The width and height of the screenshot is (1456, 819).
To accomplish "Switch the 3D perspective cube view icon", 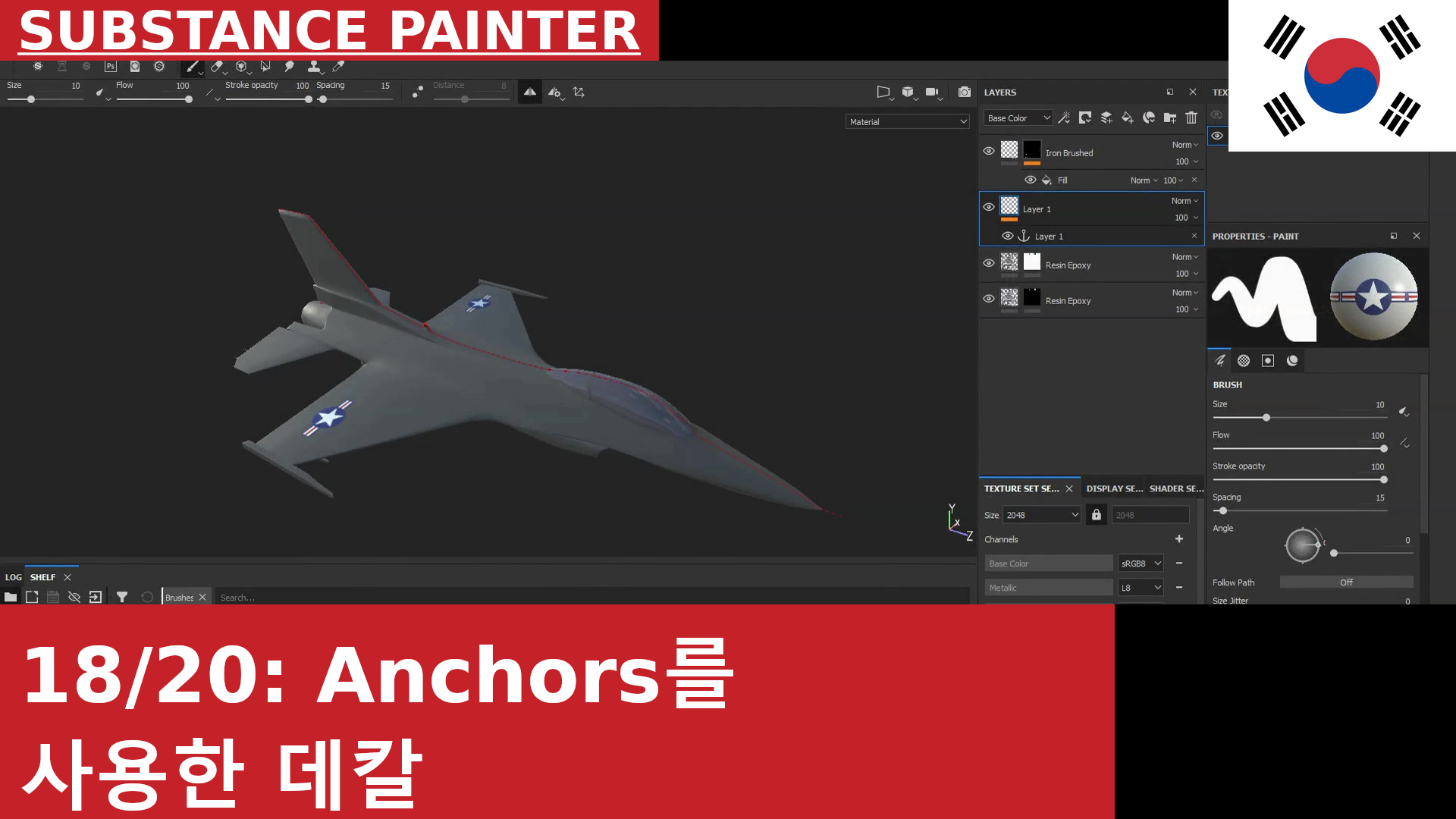I will pos(908,93).
